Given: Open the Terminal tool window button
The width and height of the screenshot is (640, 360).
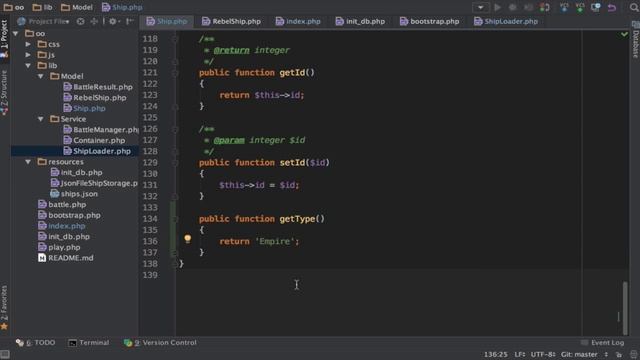Looking at the screenshot, I should pyautogui.click(x=89, y=343).
